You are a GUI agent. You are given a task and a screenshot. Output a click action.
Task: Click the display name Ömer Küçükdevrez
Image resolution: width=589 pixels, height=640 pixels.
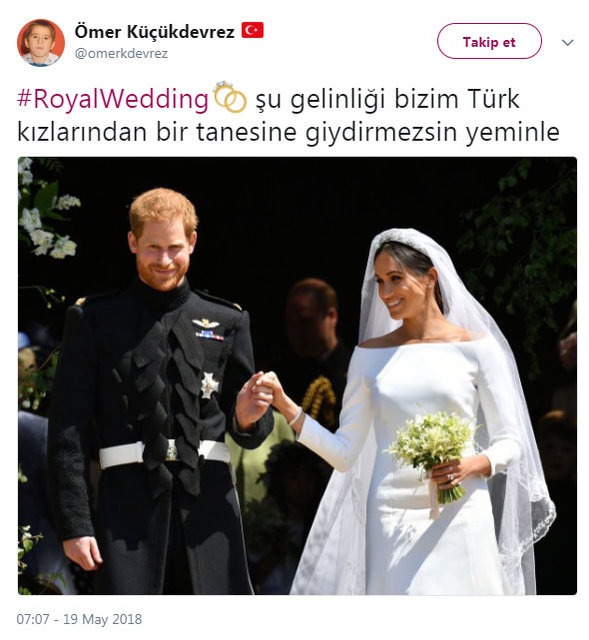(x=154, y=32)
